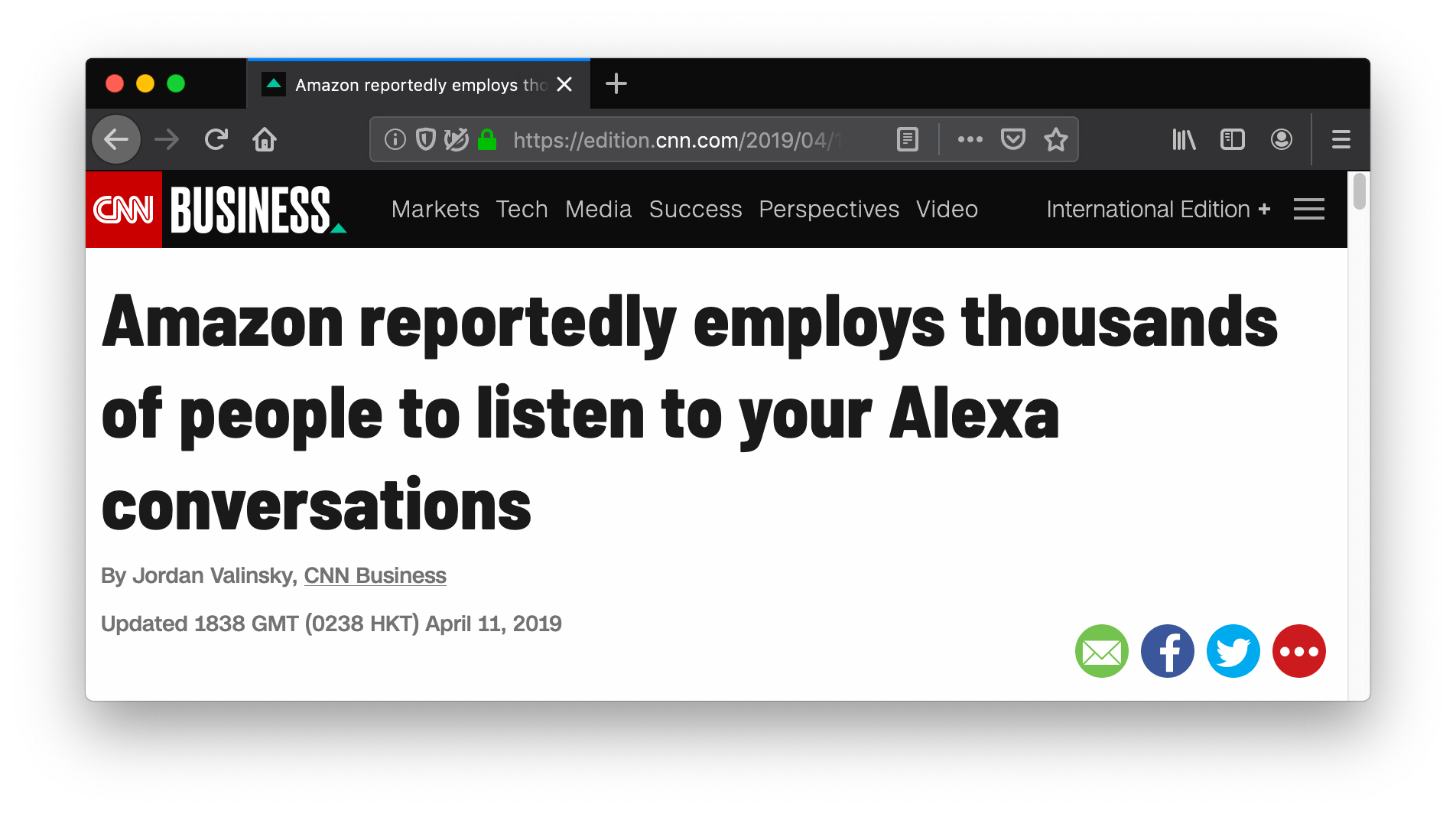Screen dimensions: 1456x814
Task: Select the Amazon reportedly employs tab
Action: click(x=419, y=84)
